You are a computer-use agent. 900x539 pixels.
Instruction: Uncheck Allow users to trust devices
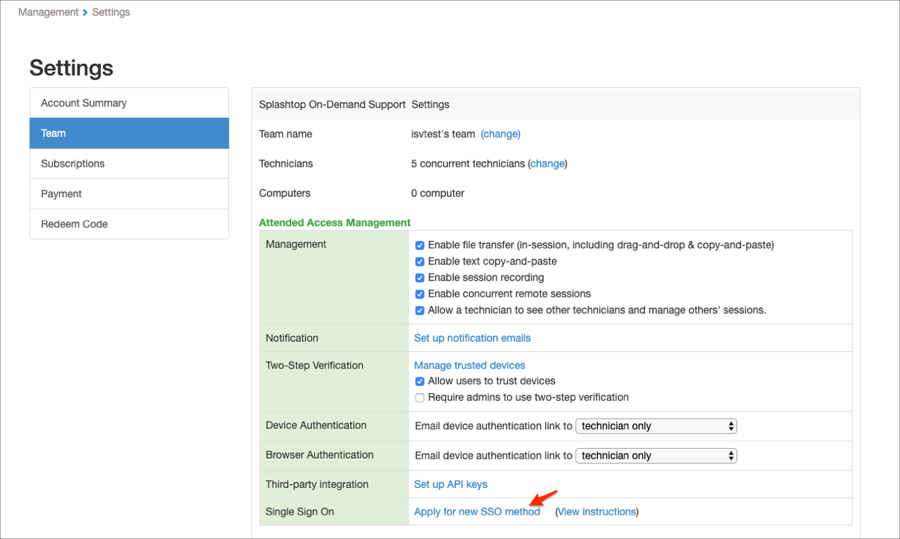point(420,381)
